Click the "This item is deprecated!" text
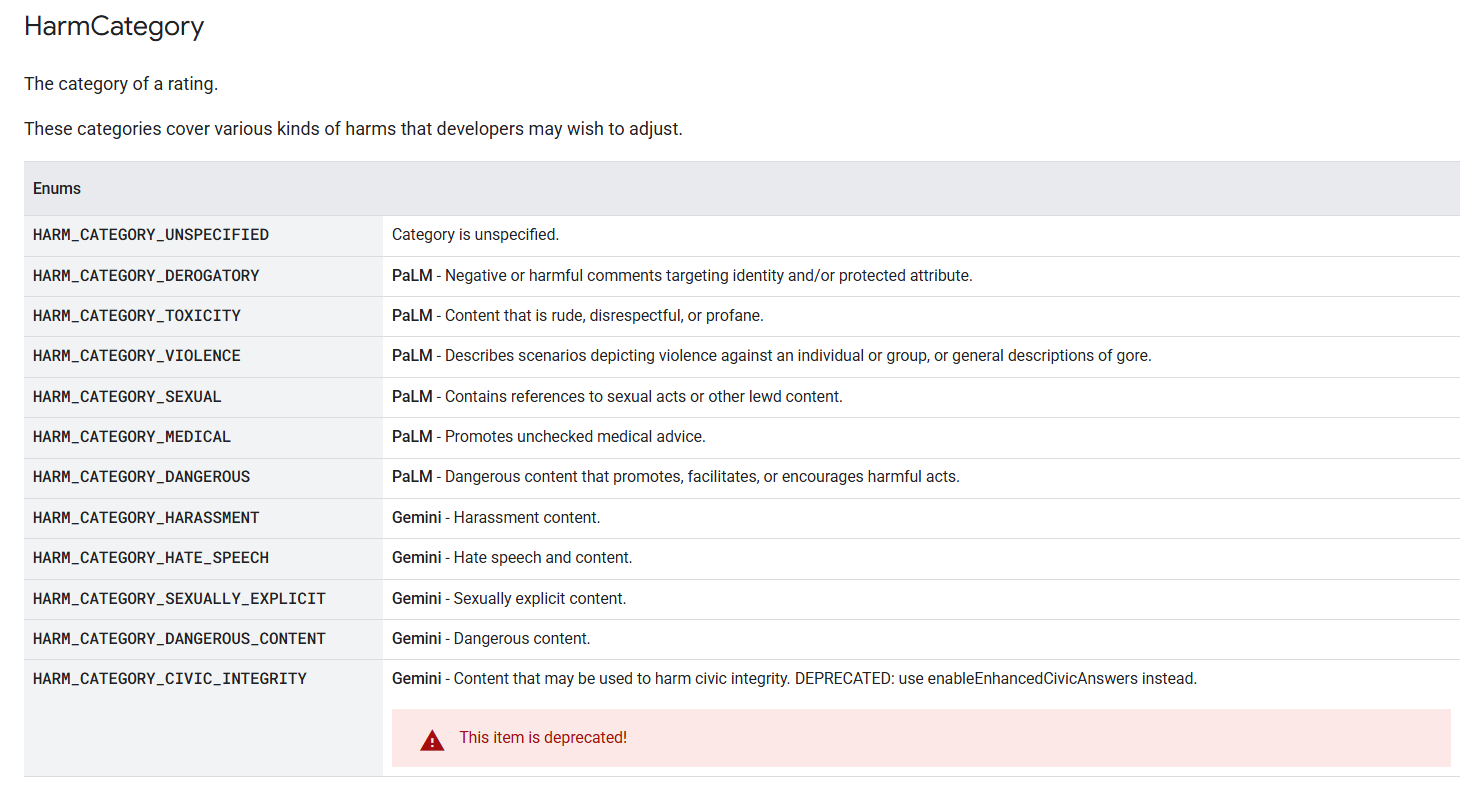 tap(543, 738)
